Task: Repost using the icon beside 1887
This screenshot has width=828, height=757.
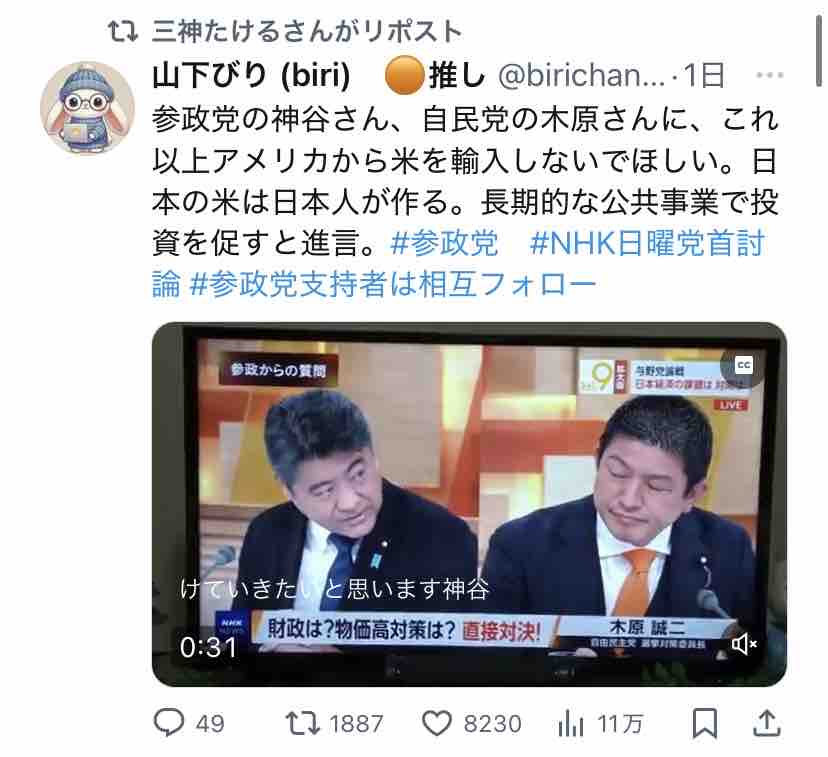Action: 302,723
